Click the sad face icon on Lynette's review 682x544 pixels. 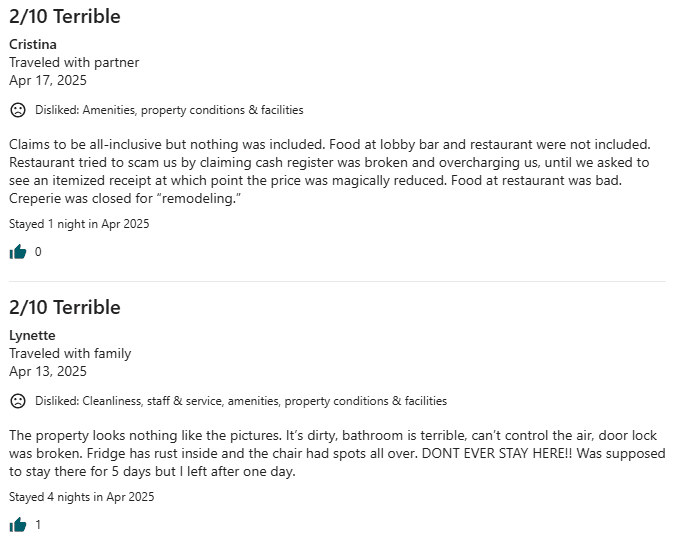coord(18,401)
